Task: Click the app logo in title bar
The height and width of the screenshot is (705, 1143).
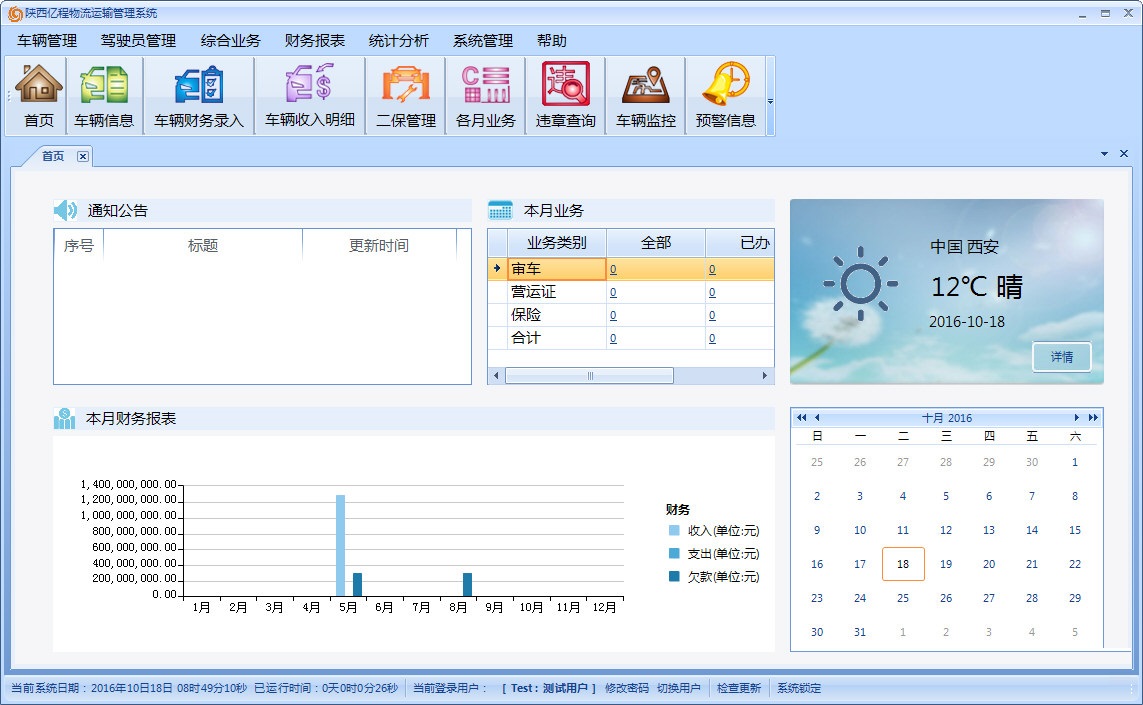Action: [x=14, y=13]
